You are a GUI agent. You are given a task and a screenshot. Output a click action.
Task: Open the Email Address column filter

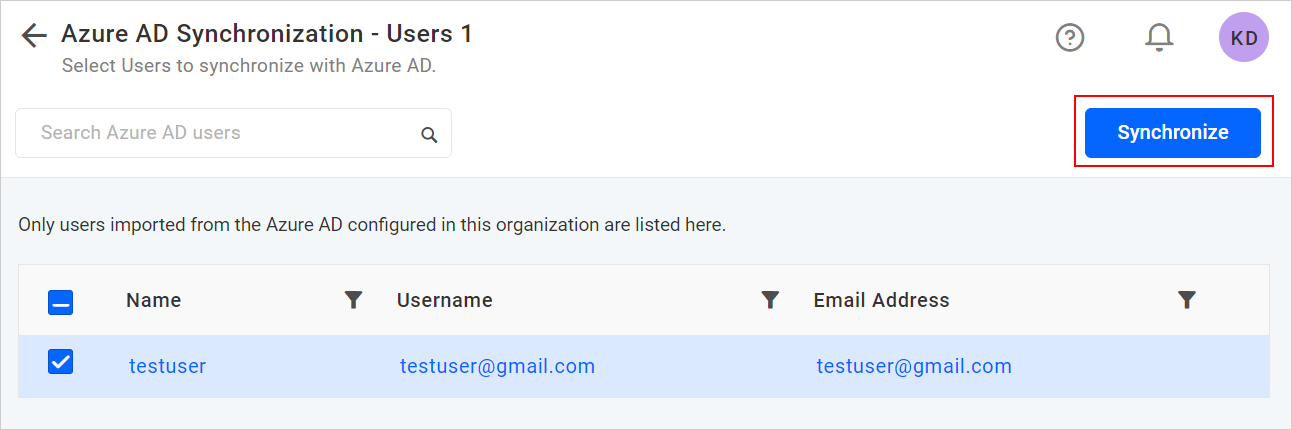[x=1187, y=299]
